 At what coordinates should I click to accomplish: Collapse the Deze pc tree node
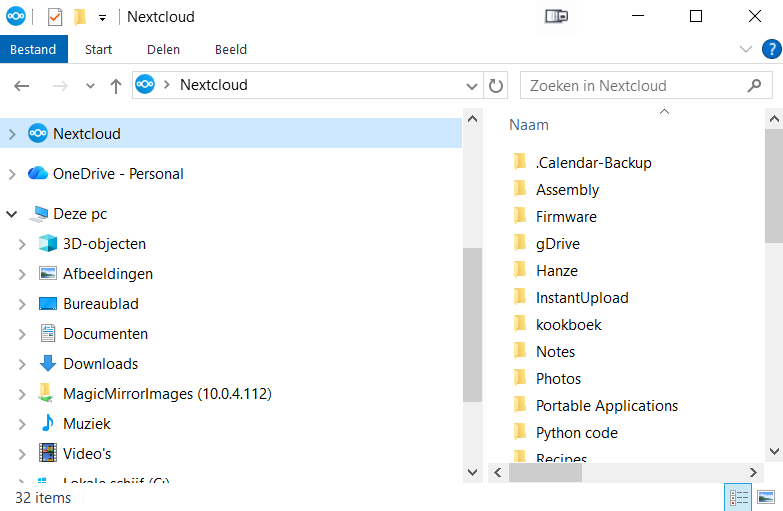[x=12, y=214]
